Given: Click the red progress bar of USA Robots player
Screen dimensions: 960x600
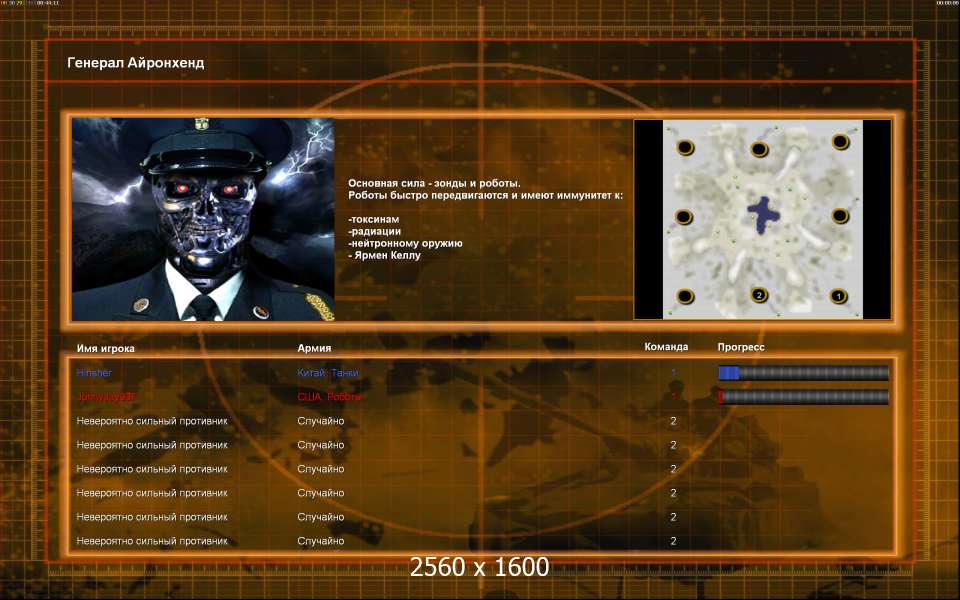Looking at the screenshot, I should point(803,397).
